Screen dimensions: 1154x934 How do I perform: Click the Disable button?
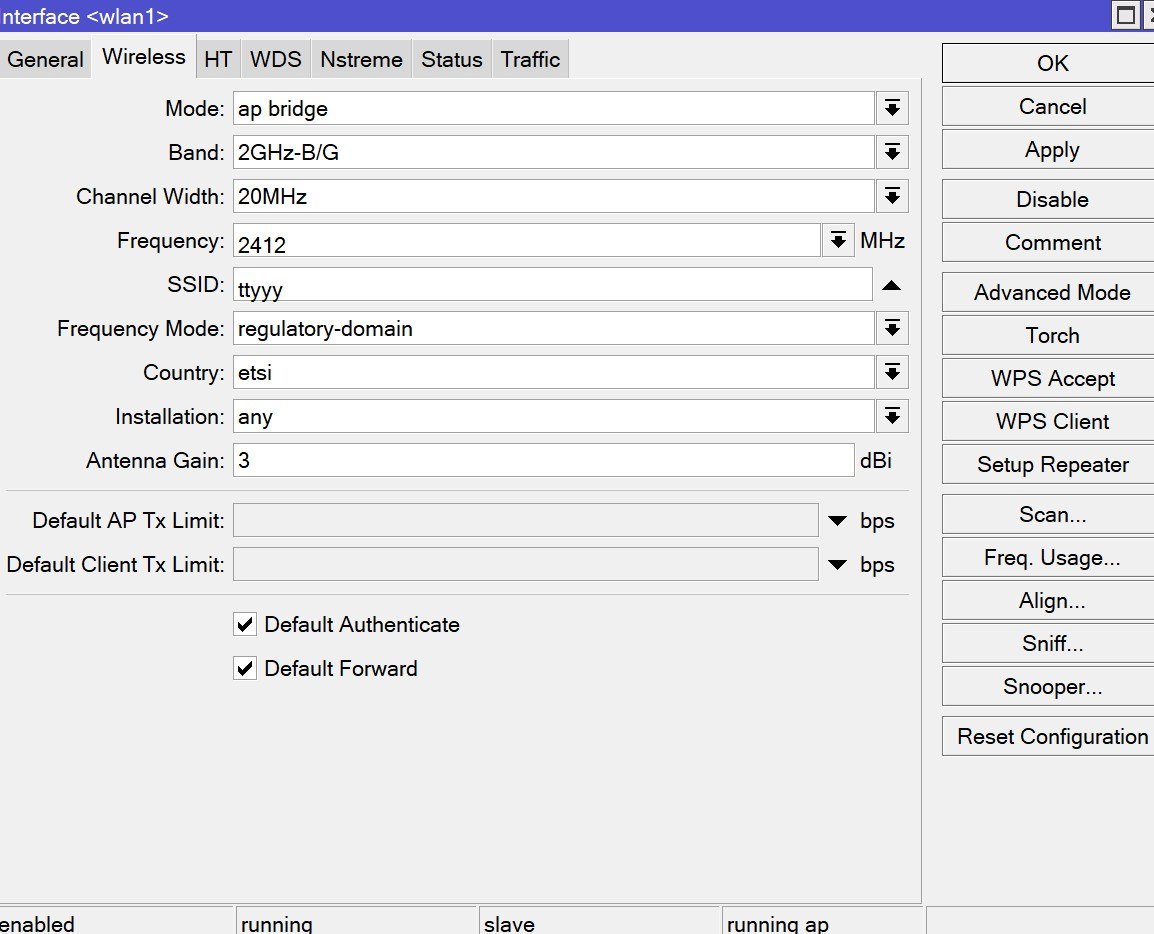pos(1052,199)
